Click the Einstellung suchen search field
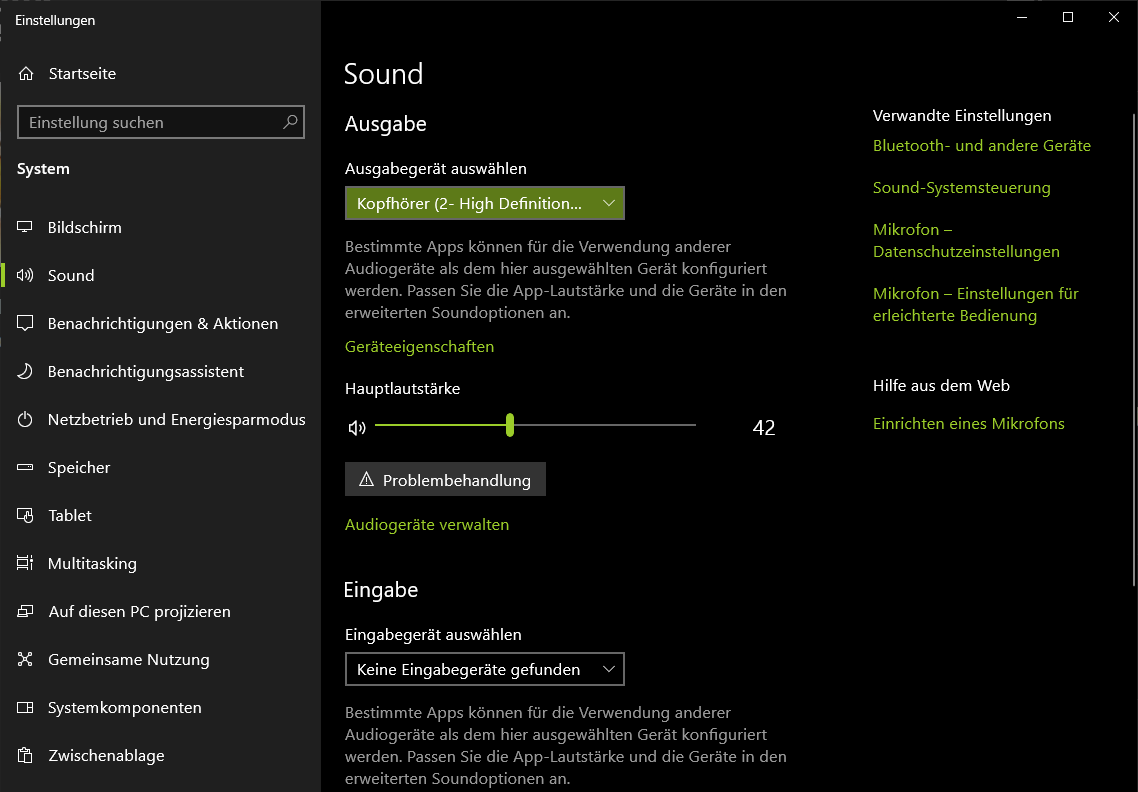This screenshot has height=792, width=1138. pos(150,122)
